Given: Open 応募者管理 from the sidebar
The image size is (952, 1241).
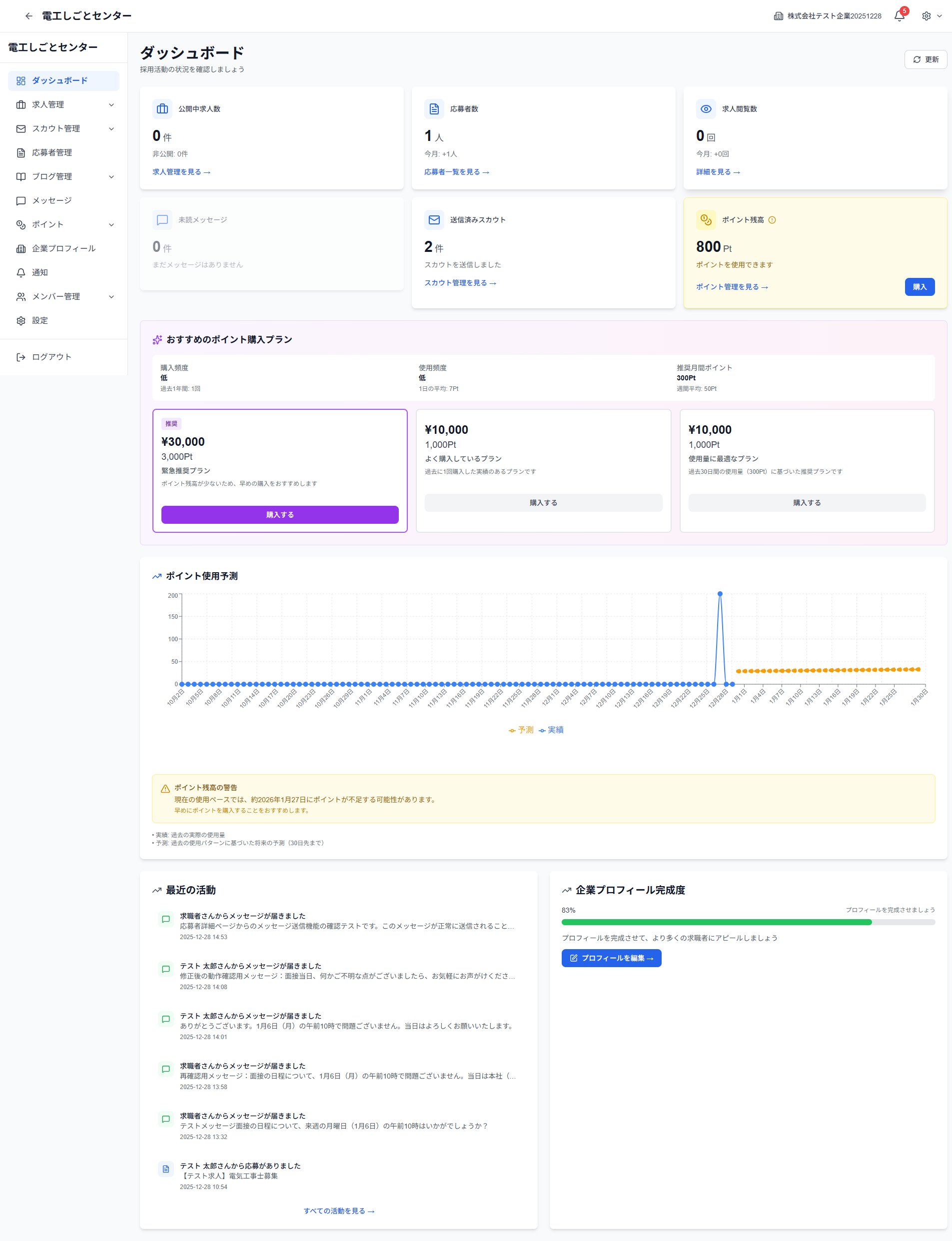Looking at the screenshot, I should [x=51, y=152].
